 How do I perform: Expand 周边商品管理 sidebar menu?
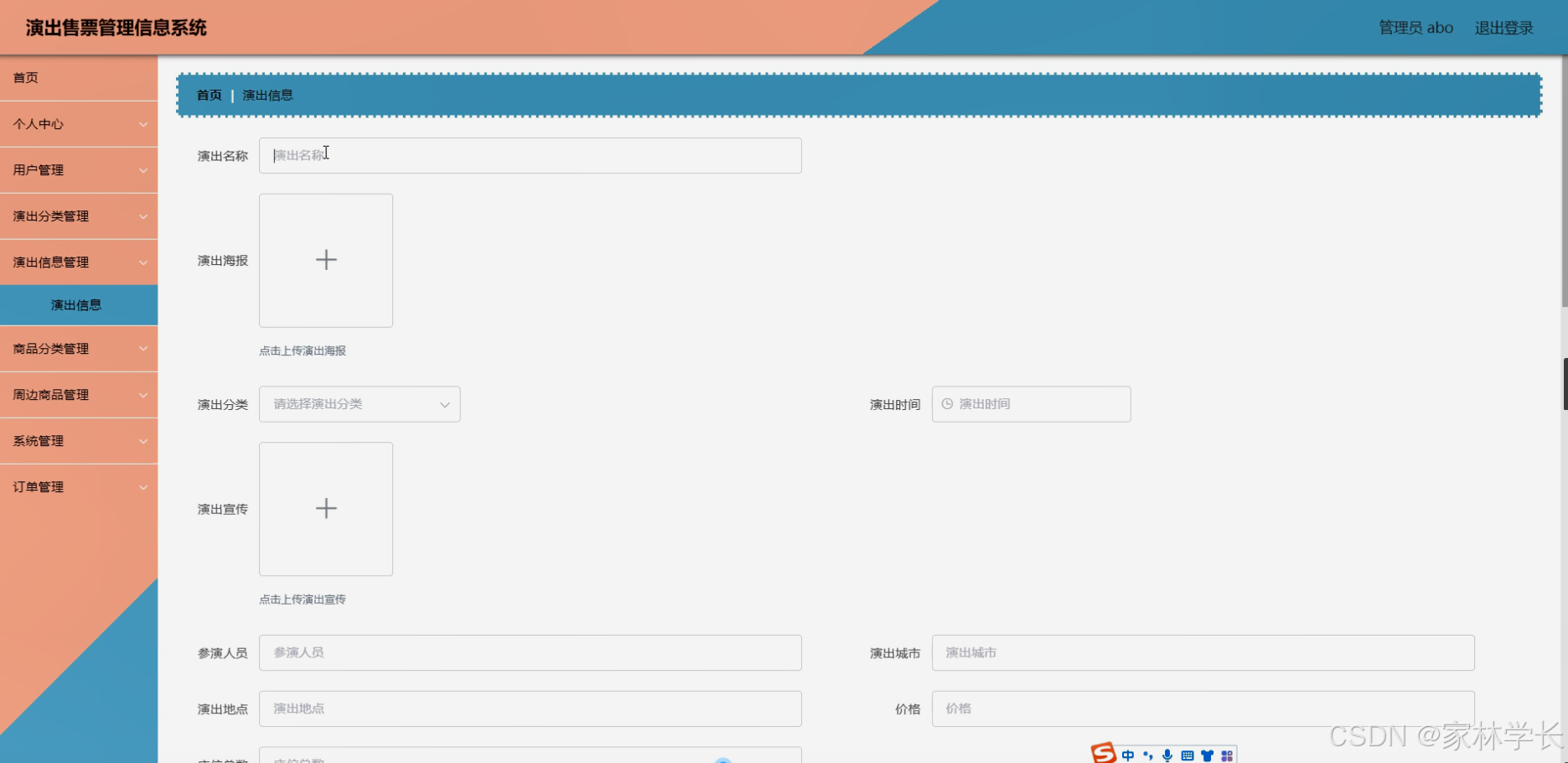(x=79, y=395)
